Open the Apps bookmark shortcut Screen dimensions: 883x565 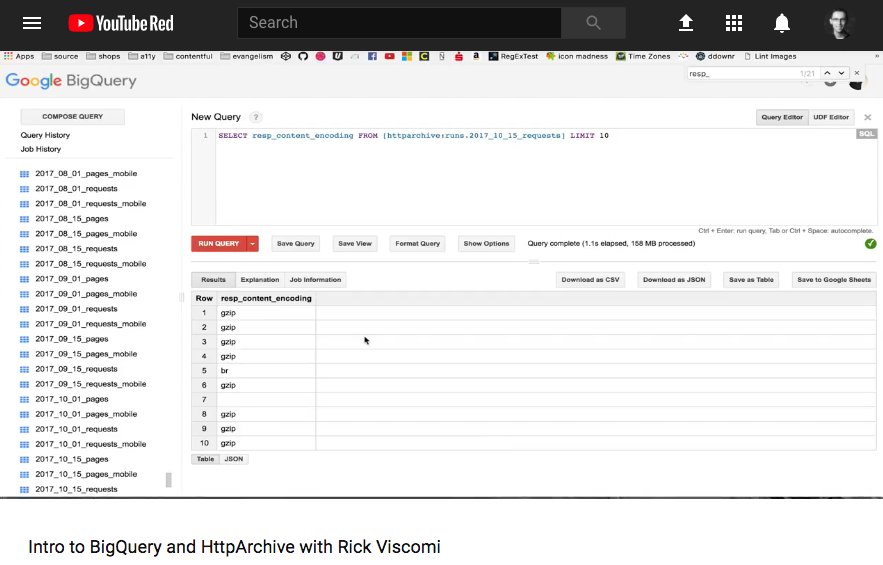(19, 56)
